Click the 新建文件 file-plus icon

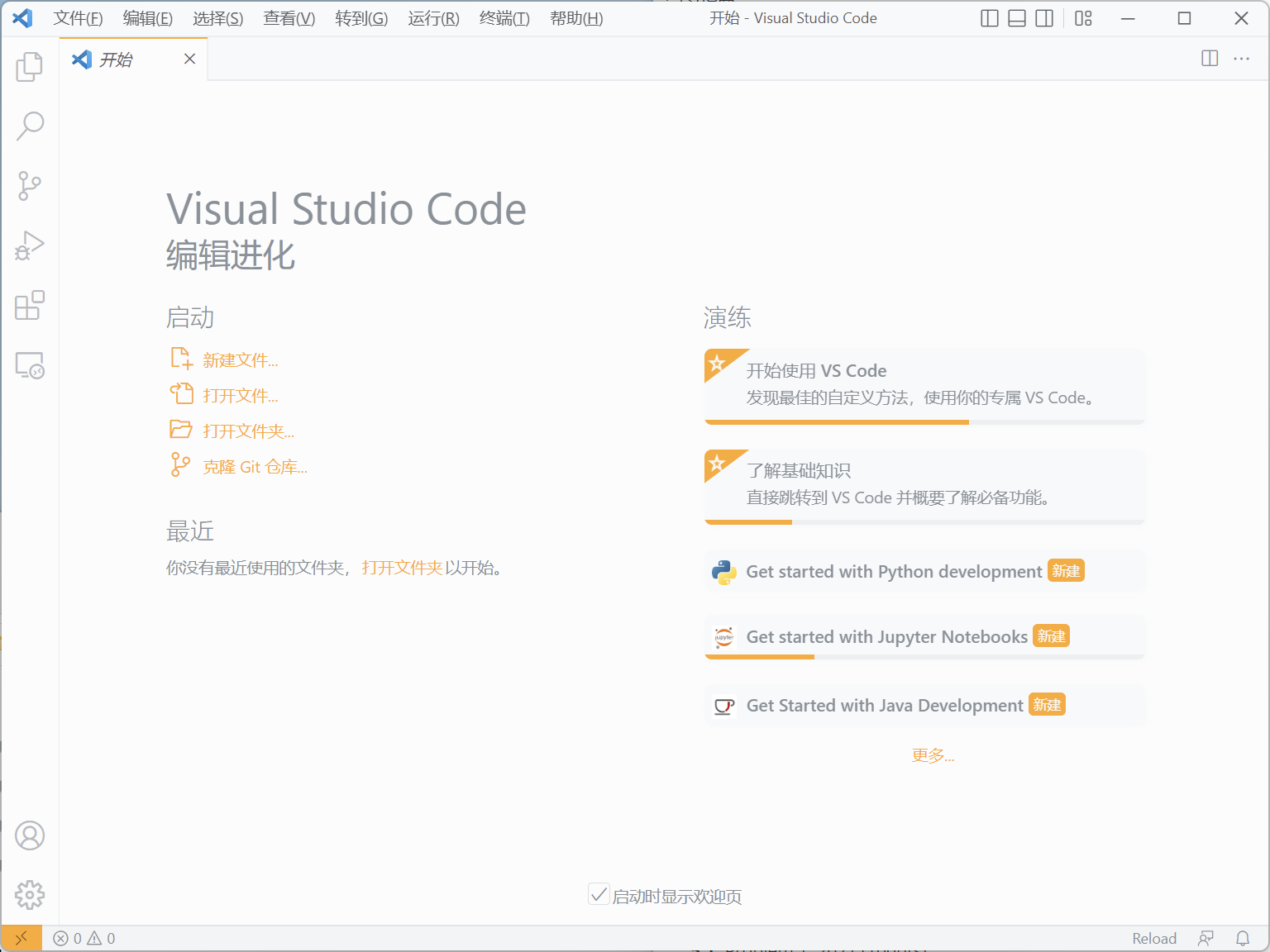181,359
